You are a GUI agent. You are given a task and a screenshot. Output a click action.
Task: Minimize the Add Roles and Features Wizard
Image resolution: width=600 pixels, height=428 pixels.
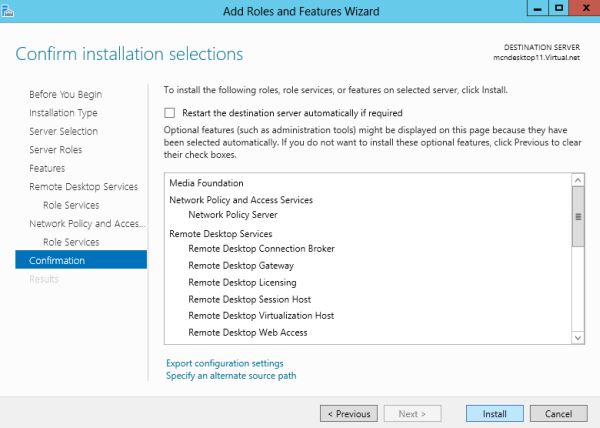(x=535, y=8)
